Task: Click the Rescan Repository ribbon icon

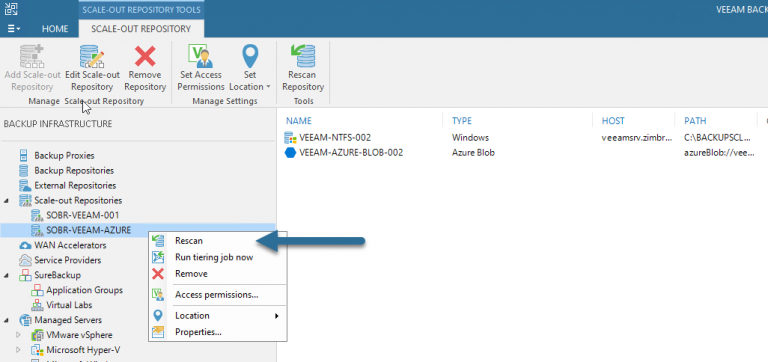Action: [x=303, y=56]
